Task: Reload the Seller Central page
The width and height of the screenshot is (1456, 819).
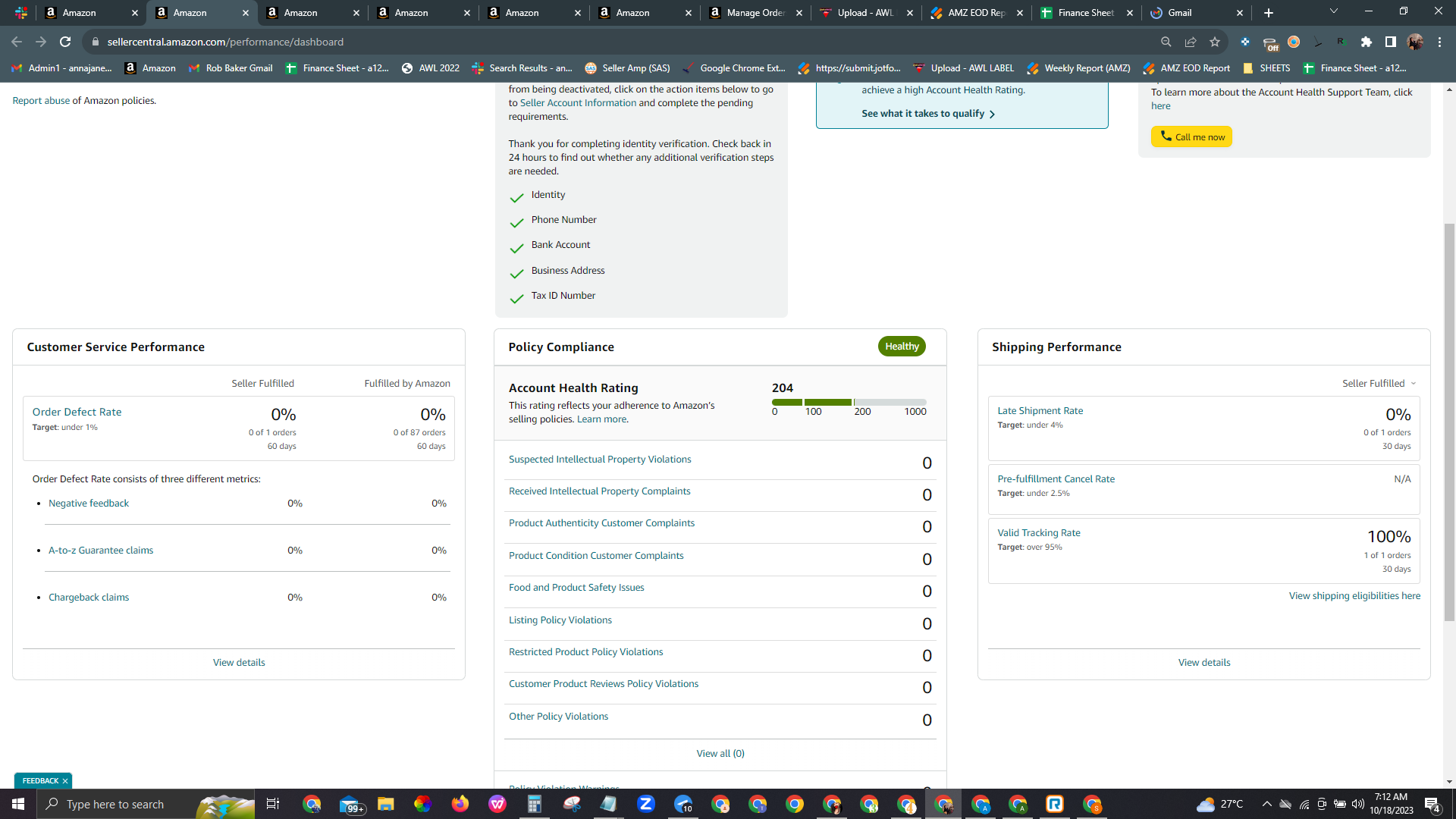Action: point(65,42)
